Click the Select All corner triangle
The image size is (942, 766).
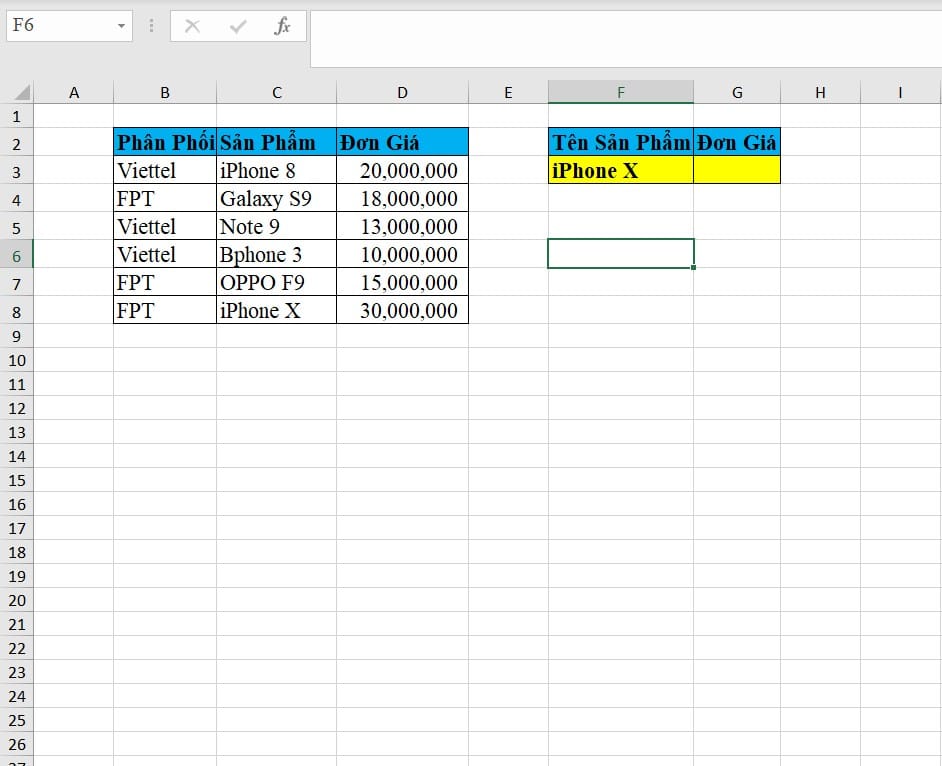point(22,92)
